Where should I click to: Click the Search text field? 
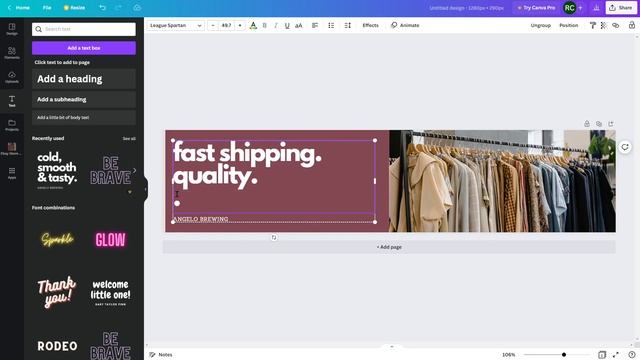84,29
